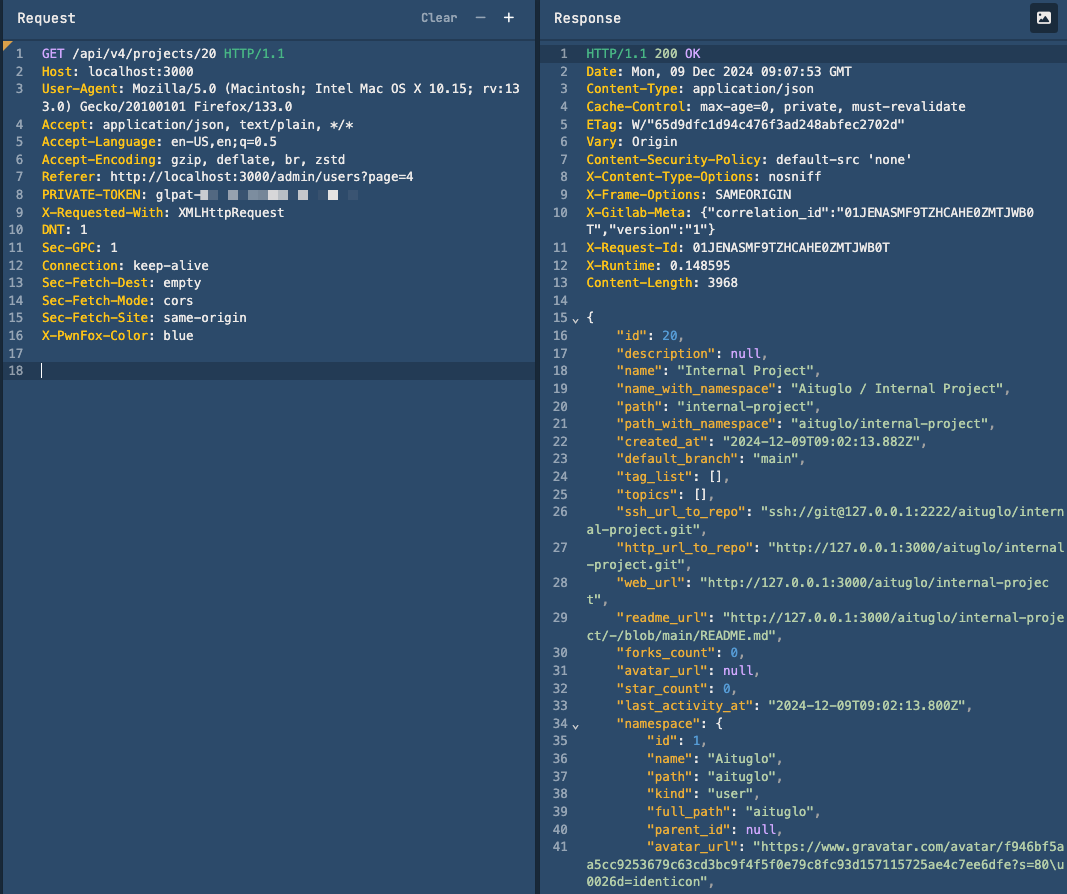
Task: Click the Clear button in Request pane
Action: (x=439, y=18)
